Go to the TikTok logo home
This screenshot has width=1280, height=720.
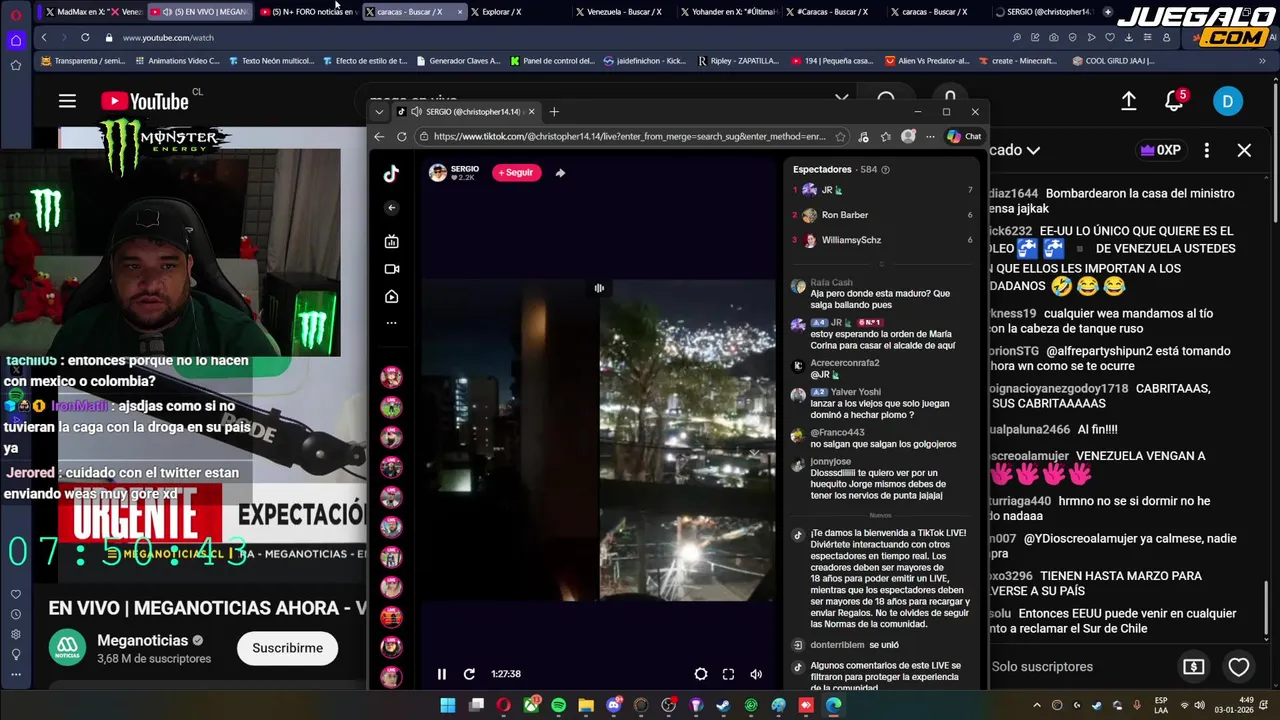pyautogui.click(x=391, y=173)
